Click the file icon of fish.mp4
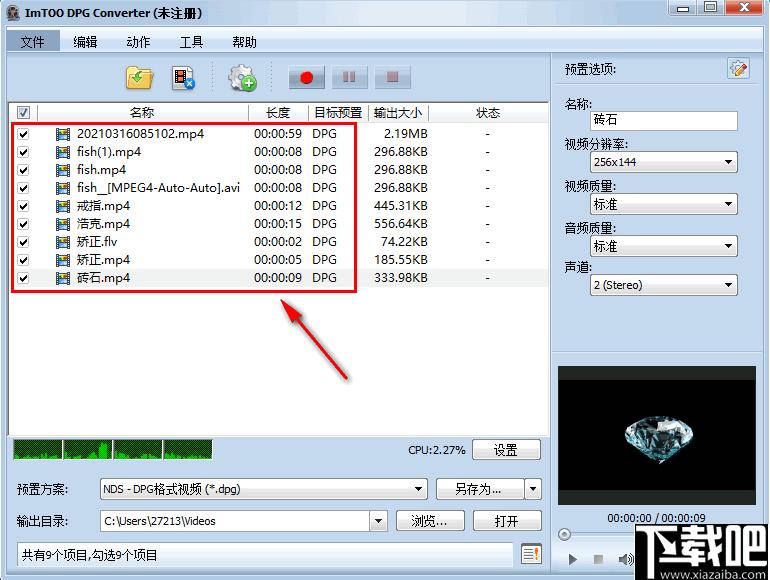The image size is (770, 580). (x=63, y=170)
